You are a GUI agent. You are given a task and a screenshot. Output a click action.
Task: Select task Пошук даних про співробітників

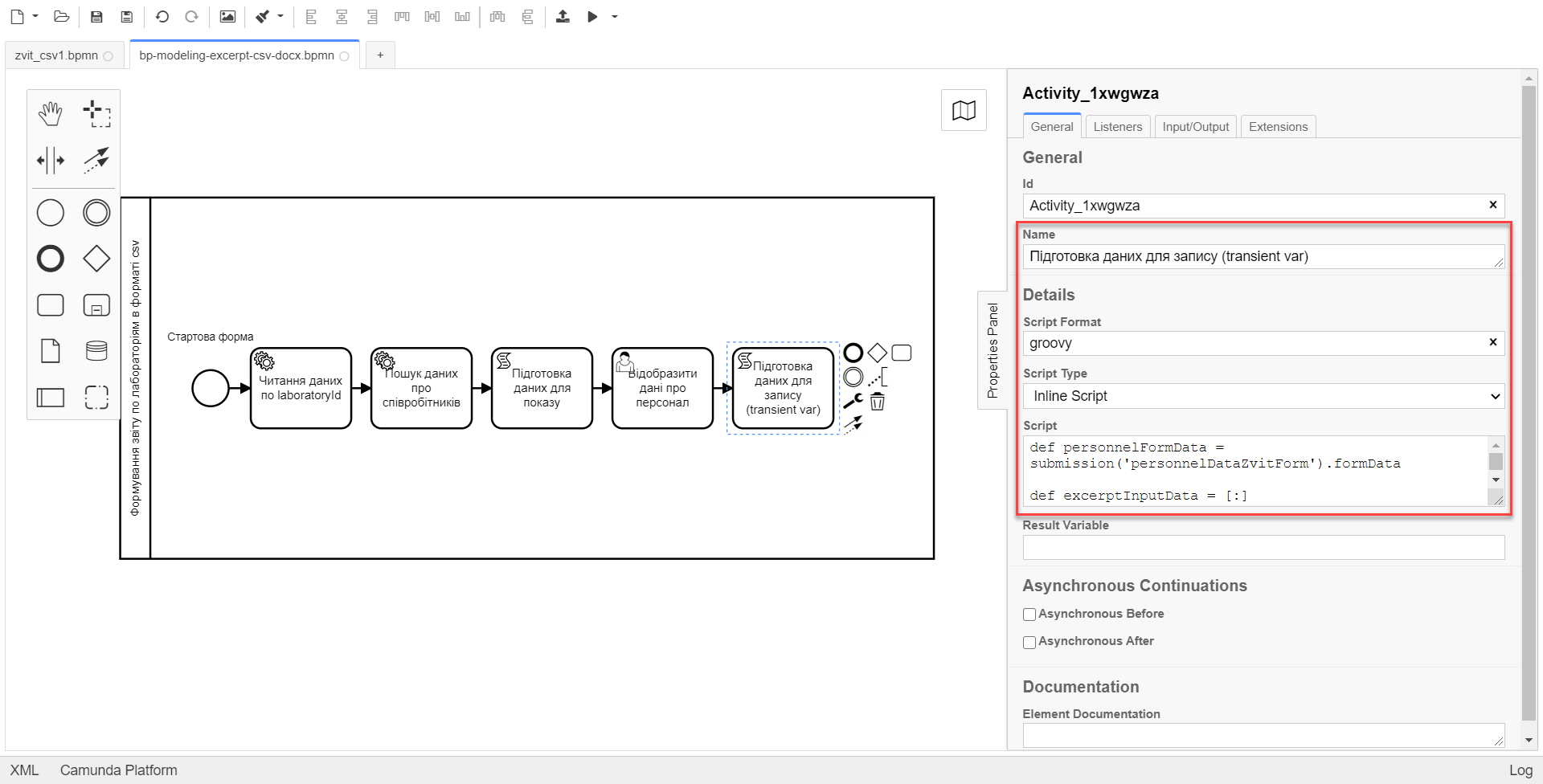point(421,388)
